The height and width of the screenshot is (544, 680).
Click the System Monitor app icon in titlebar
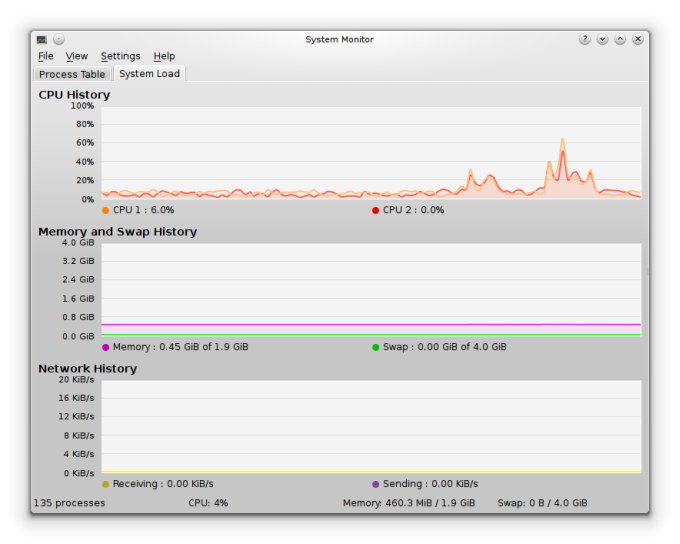(42, 39)
